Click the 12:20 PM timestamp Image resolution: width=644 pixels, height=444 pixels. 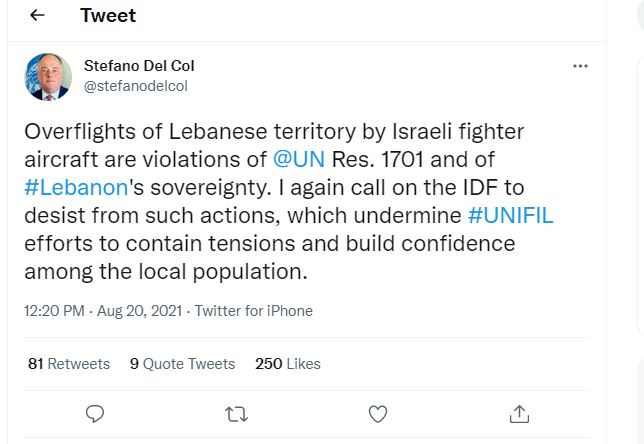click(x=53, y=311)
